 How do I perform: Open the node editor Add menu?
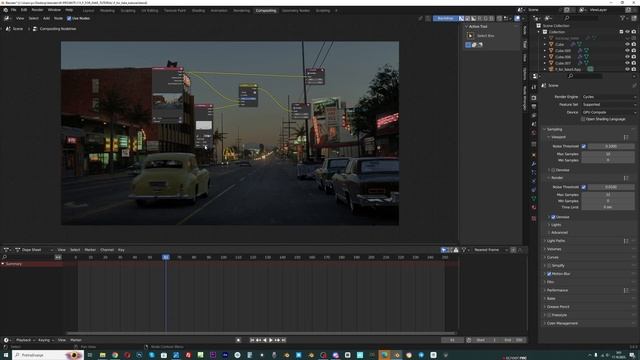click(46, 18)
